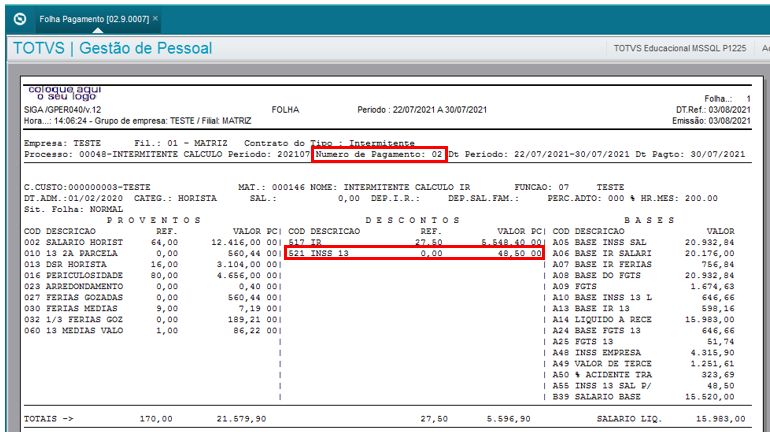
Task: Click the CATEG.: HORISTA text
Action: pyautogui.click(x=175, y=198)
